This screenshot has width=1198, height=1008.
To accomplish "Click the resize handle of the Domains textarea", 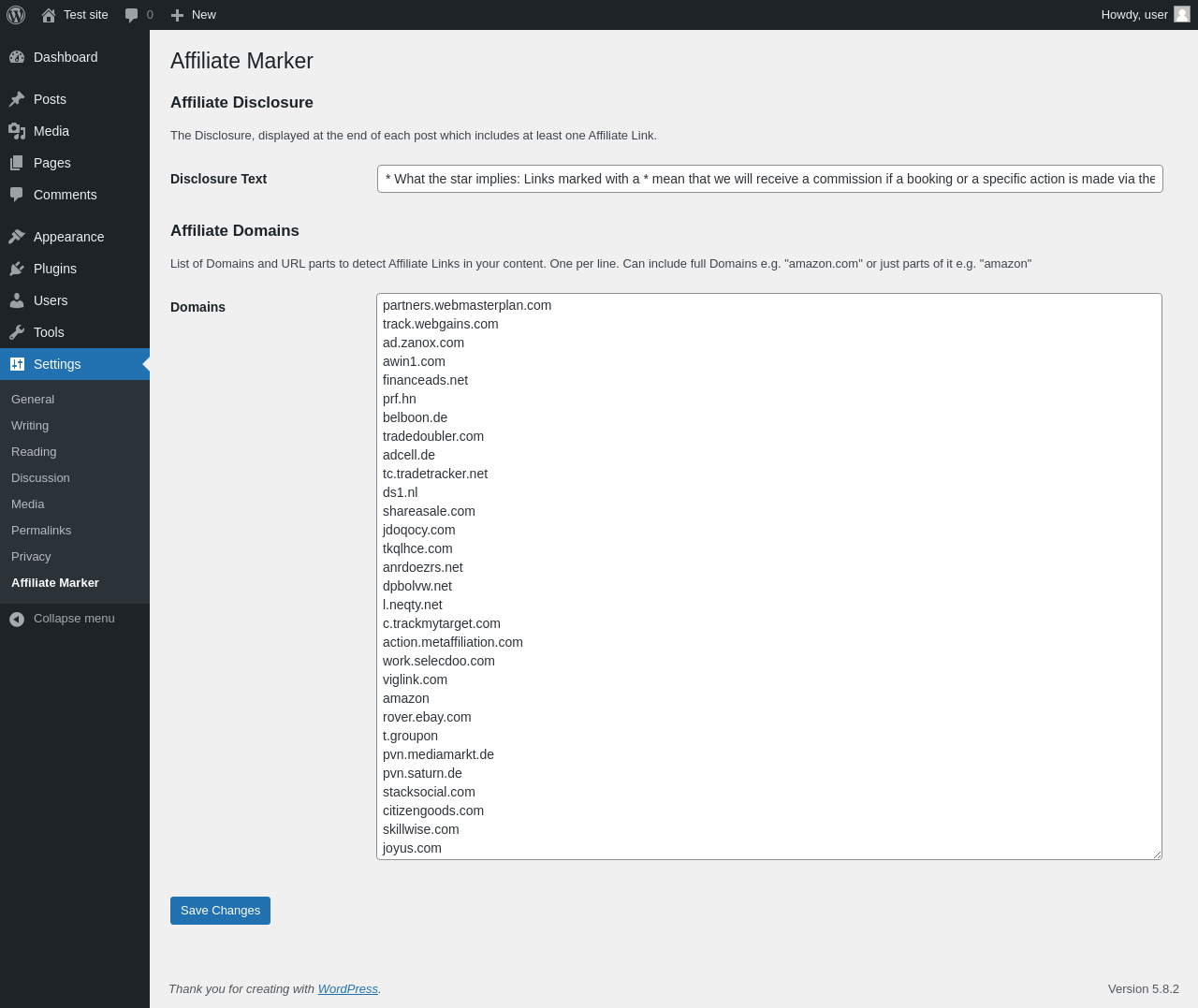I will 1157,854.
